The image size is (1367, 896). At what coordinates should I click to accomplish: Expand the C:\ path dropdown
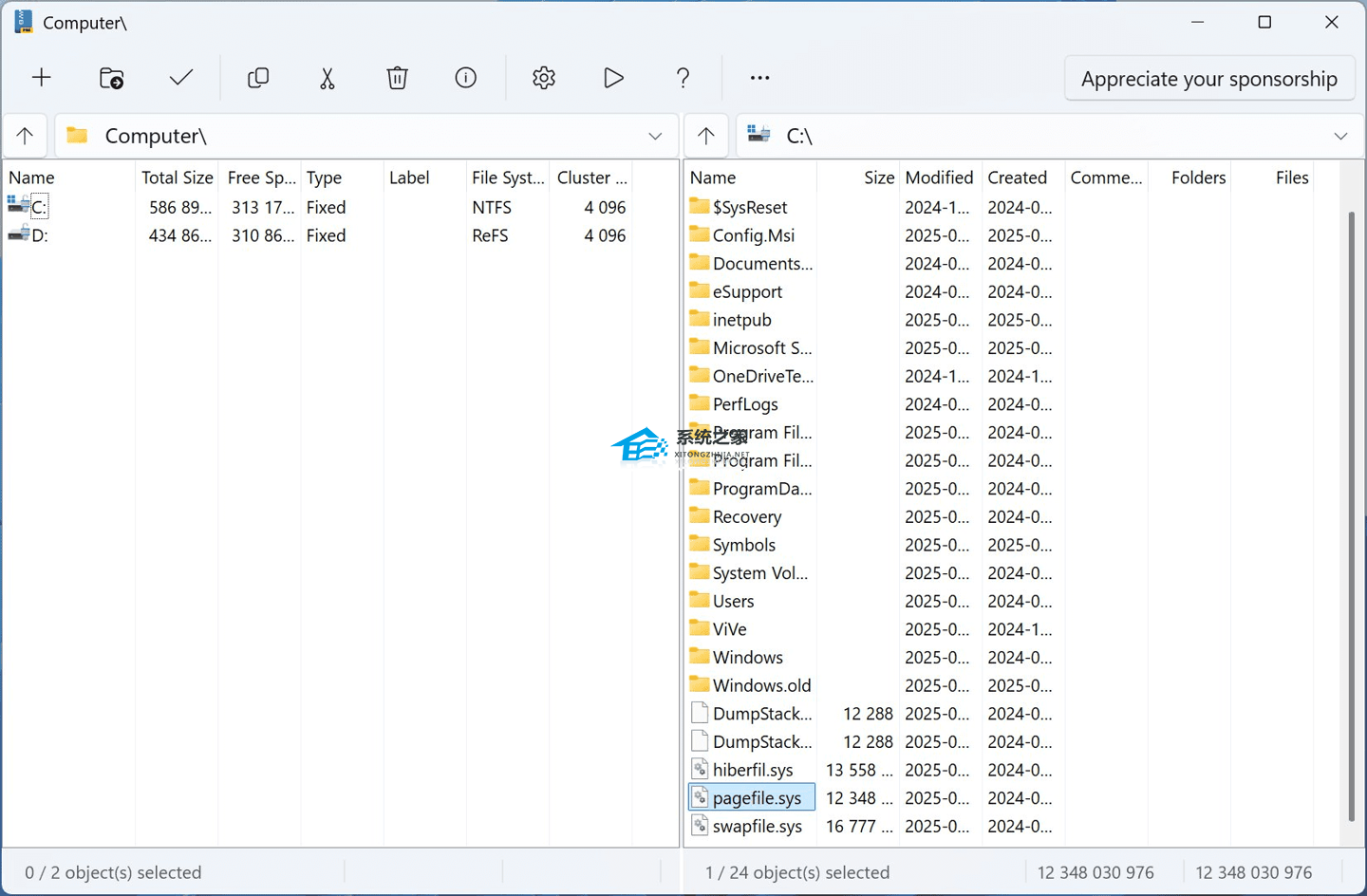click(1340, 136)
